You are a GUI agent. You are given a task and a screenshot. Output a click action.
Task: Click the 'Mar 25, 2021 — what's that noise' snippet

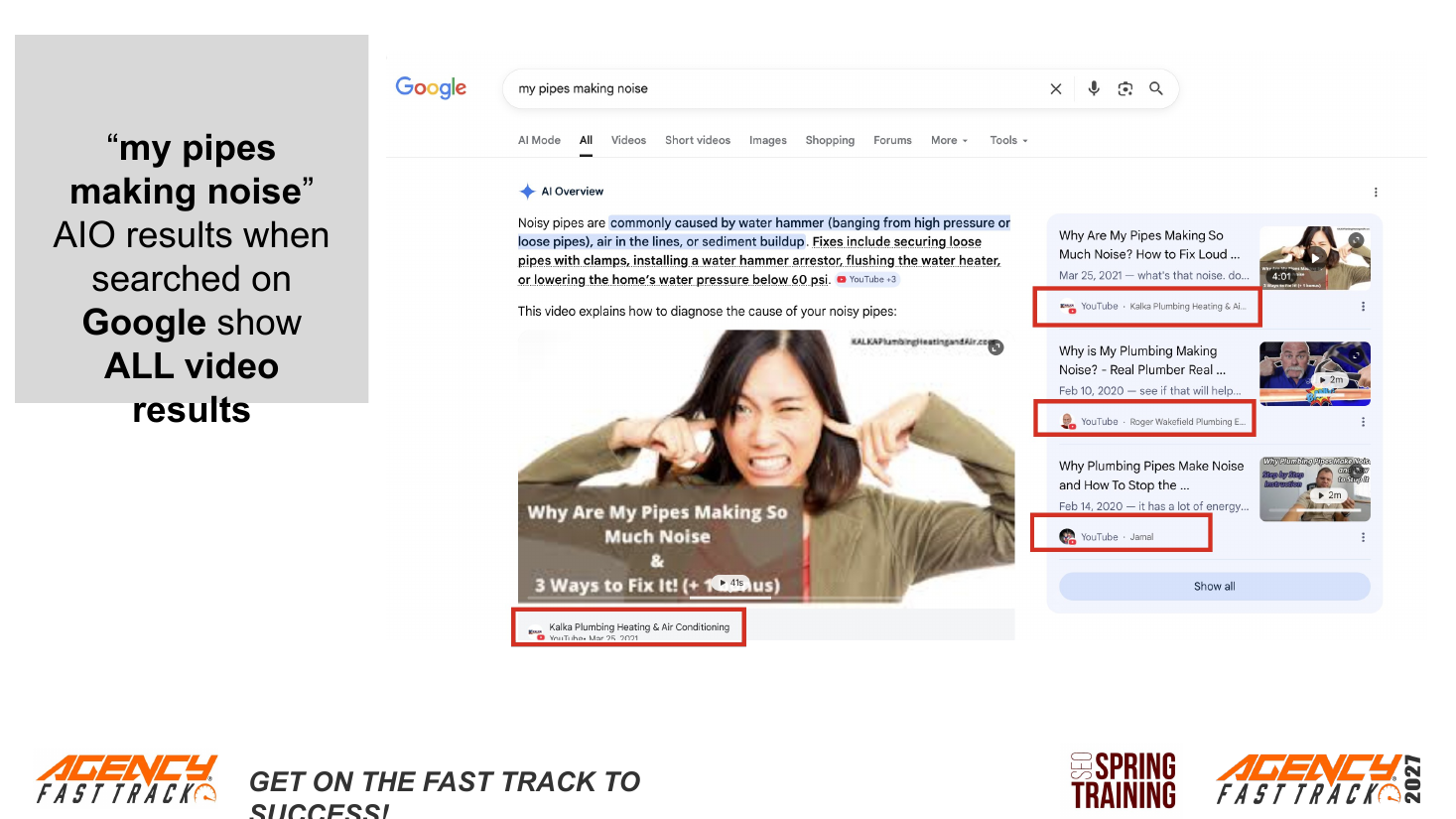pyautogui.click(x=1154, y=276)
